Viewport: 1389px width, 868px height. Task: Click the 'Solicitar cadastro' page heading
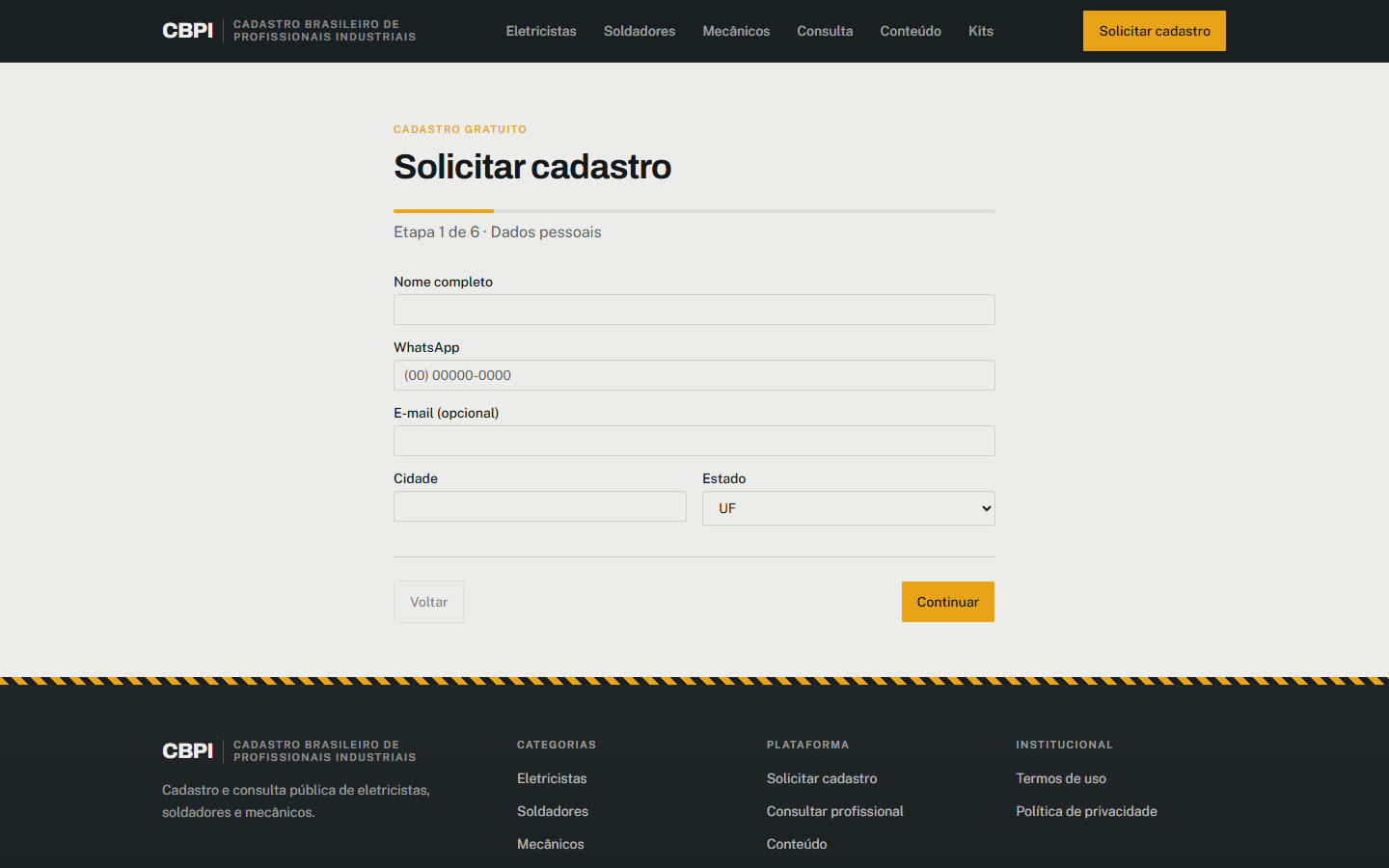click(532, 167)
